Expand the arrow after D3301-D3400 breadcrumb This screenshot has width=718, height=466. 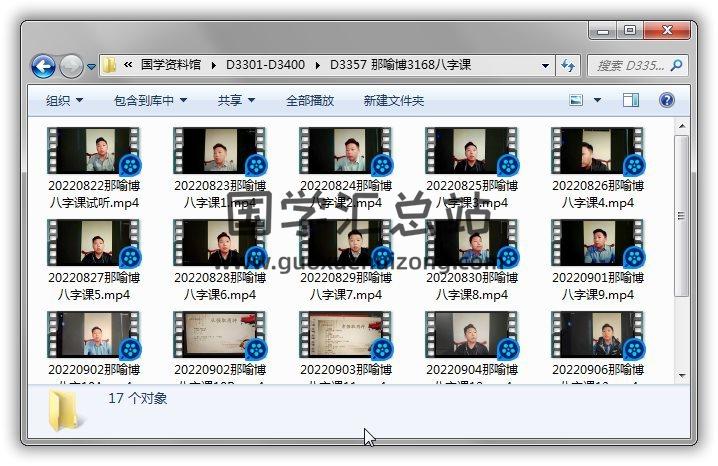(x=317, y=65)
